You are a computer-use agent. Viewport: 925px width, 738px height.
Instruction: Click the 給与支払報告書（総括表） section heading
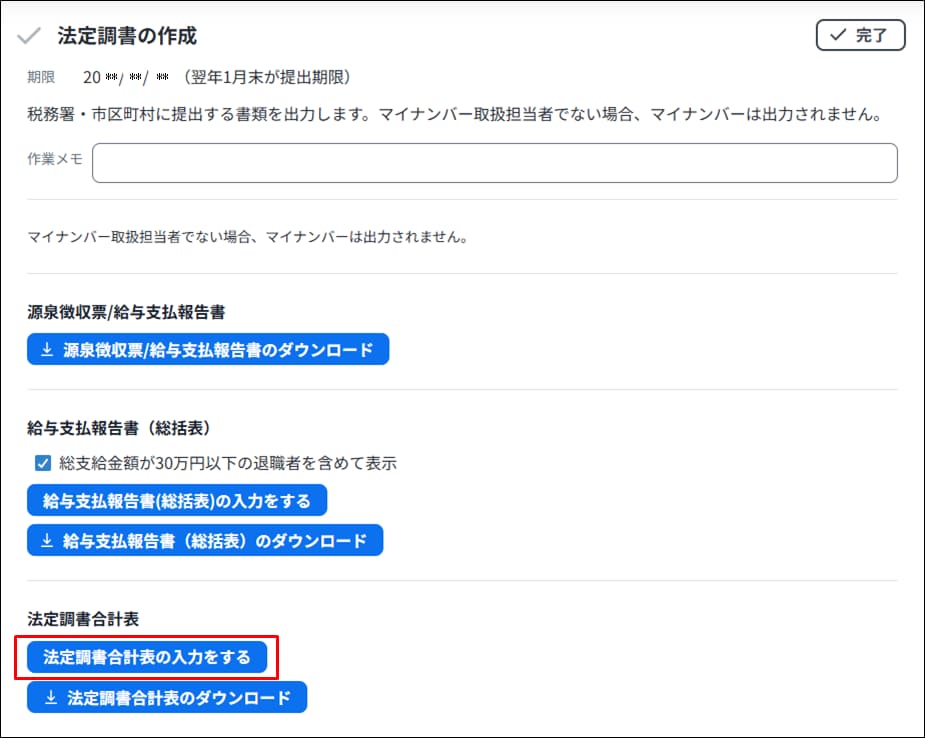pos(117,427)
